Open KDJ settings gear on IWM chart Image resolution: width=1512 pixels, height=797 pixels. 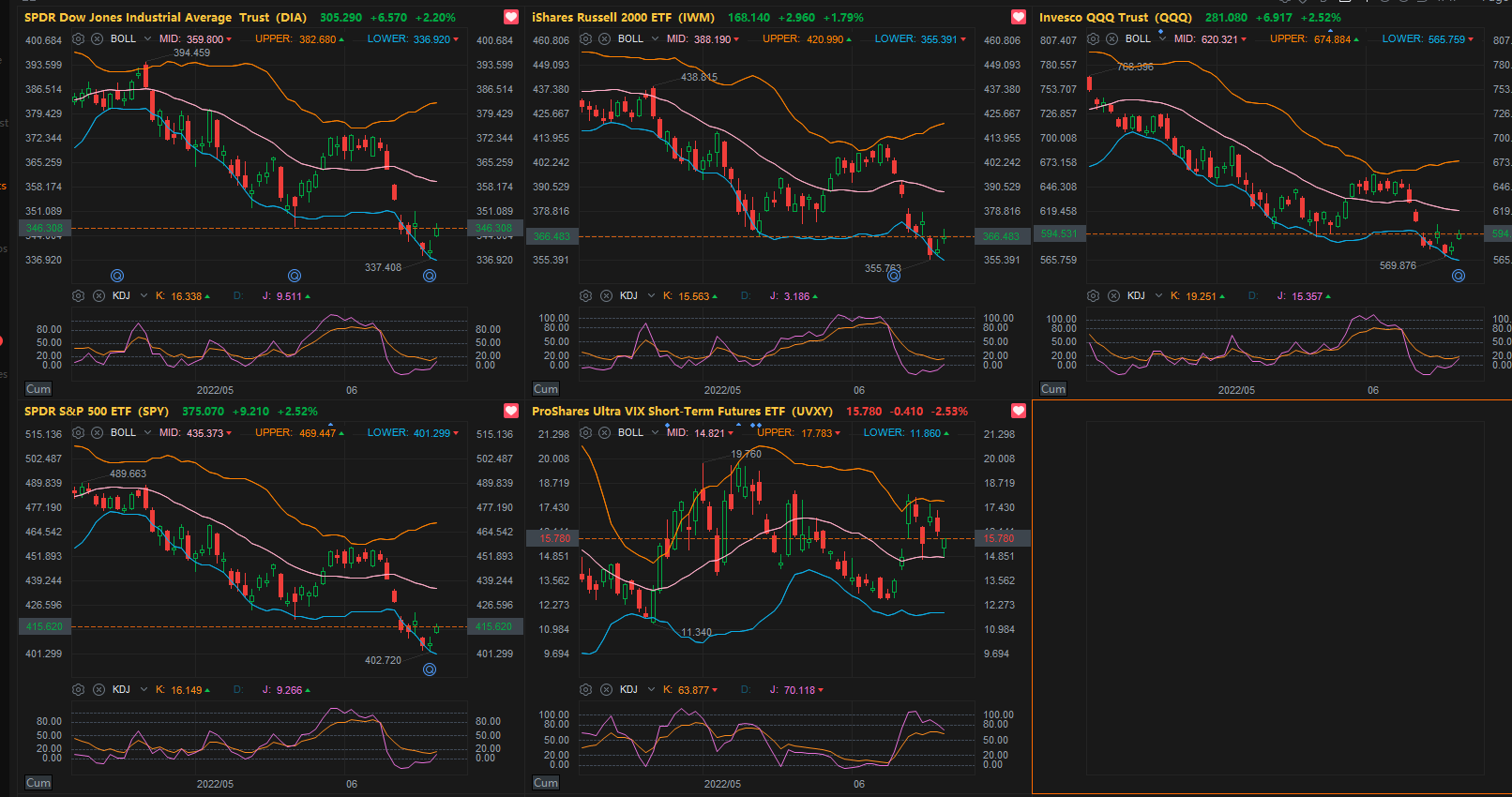tap(586, 296)
